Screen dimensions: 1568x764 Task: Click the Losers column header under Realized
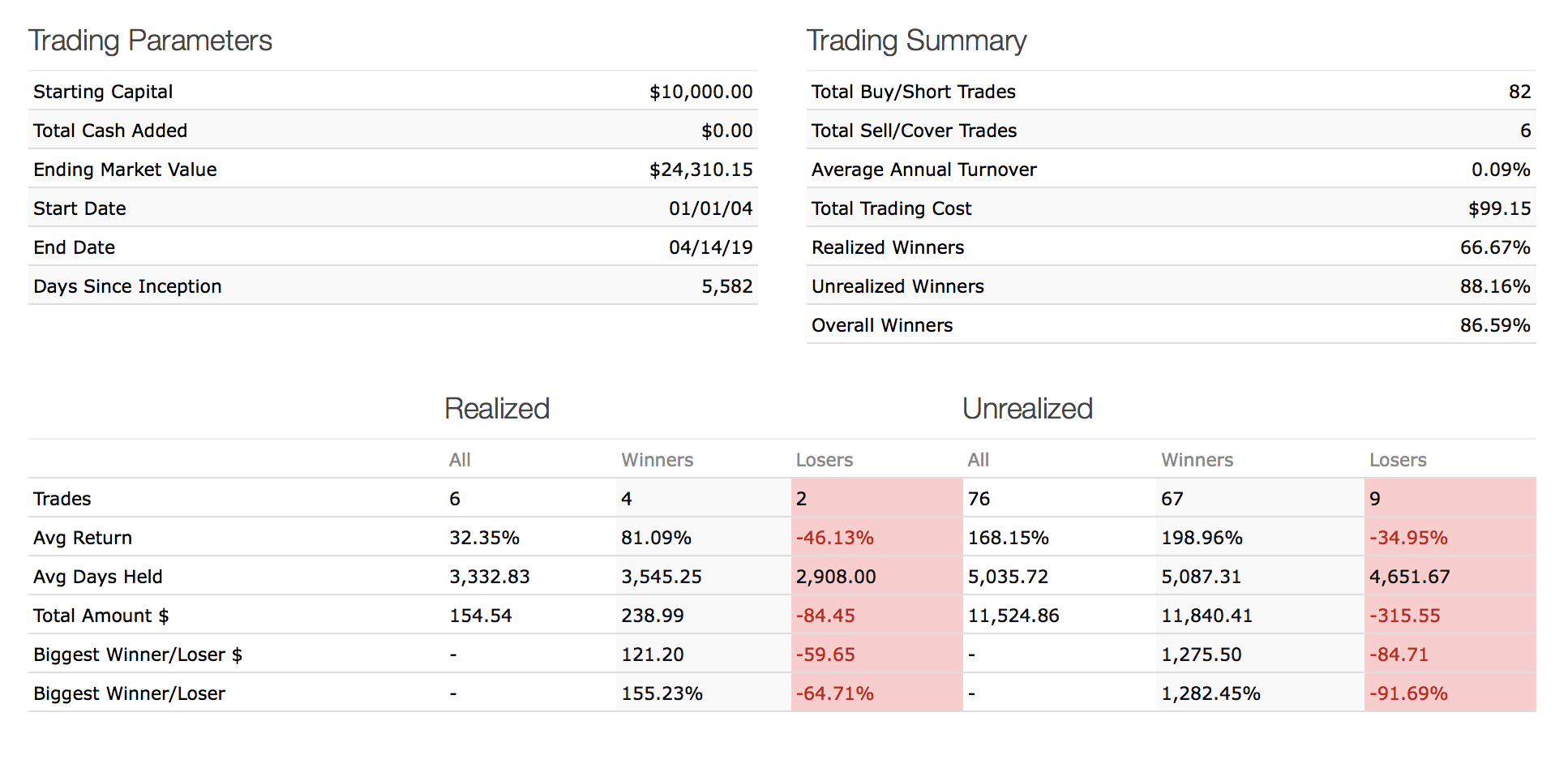pyautogui.click(x=824, y=460)
